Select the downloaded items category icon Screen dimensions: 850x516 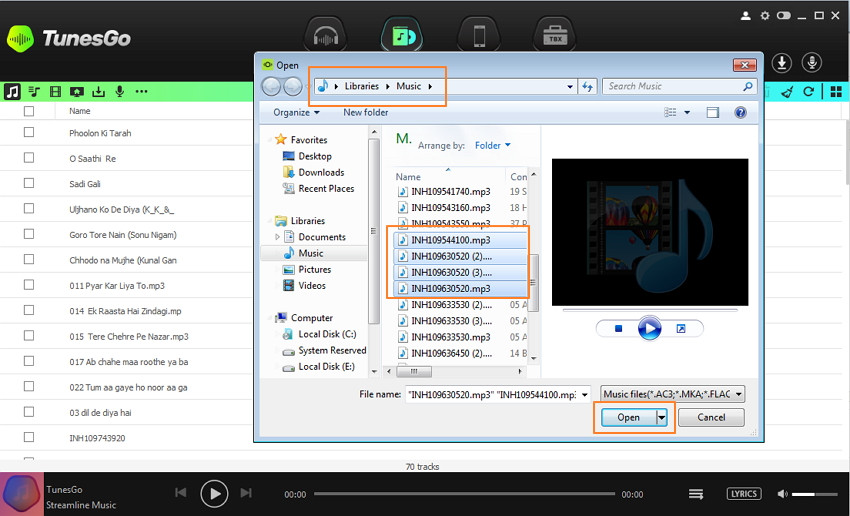(x=98, y=92)
